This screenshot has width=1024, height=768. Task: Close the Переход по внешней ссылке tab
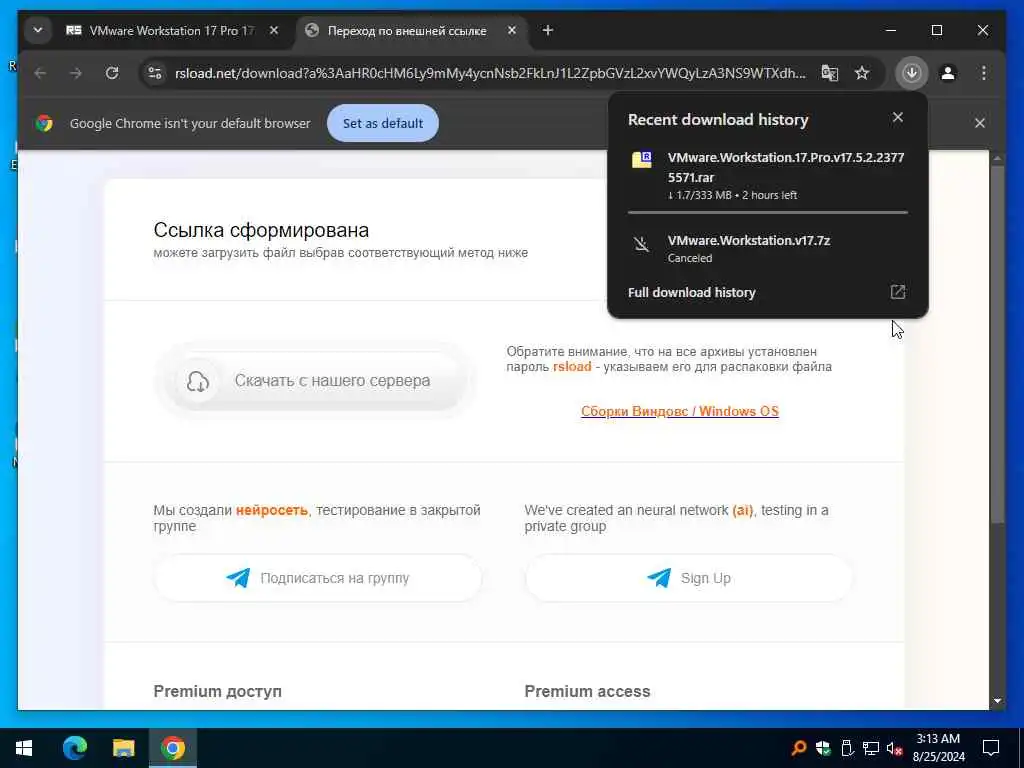[x=512, y=31]
